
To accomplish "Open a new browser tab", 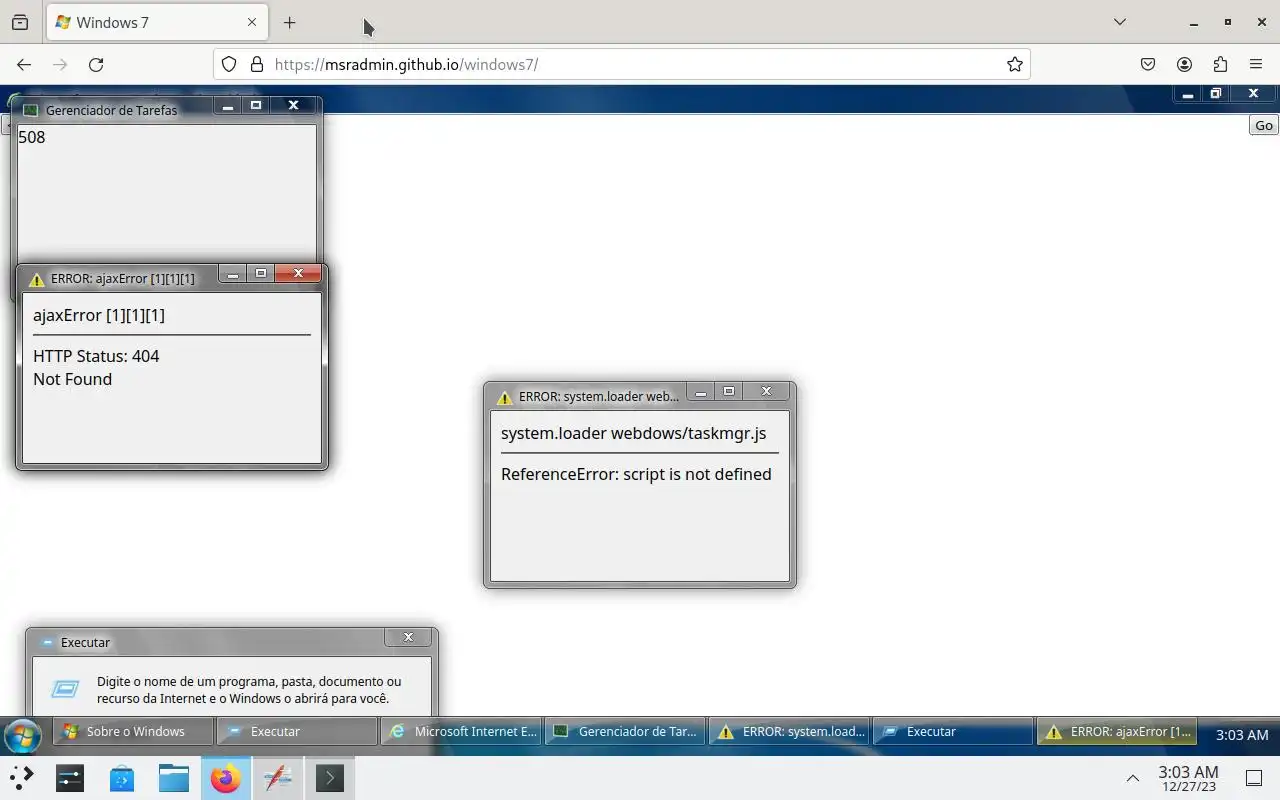I will (x=289, y=22).
